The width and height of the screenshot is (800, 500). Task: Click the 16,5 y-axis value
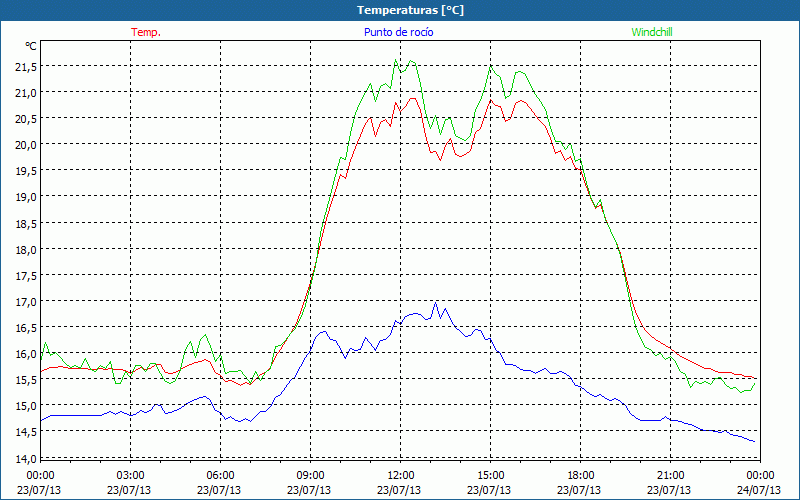27,328
